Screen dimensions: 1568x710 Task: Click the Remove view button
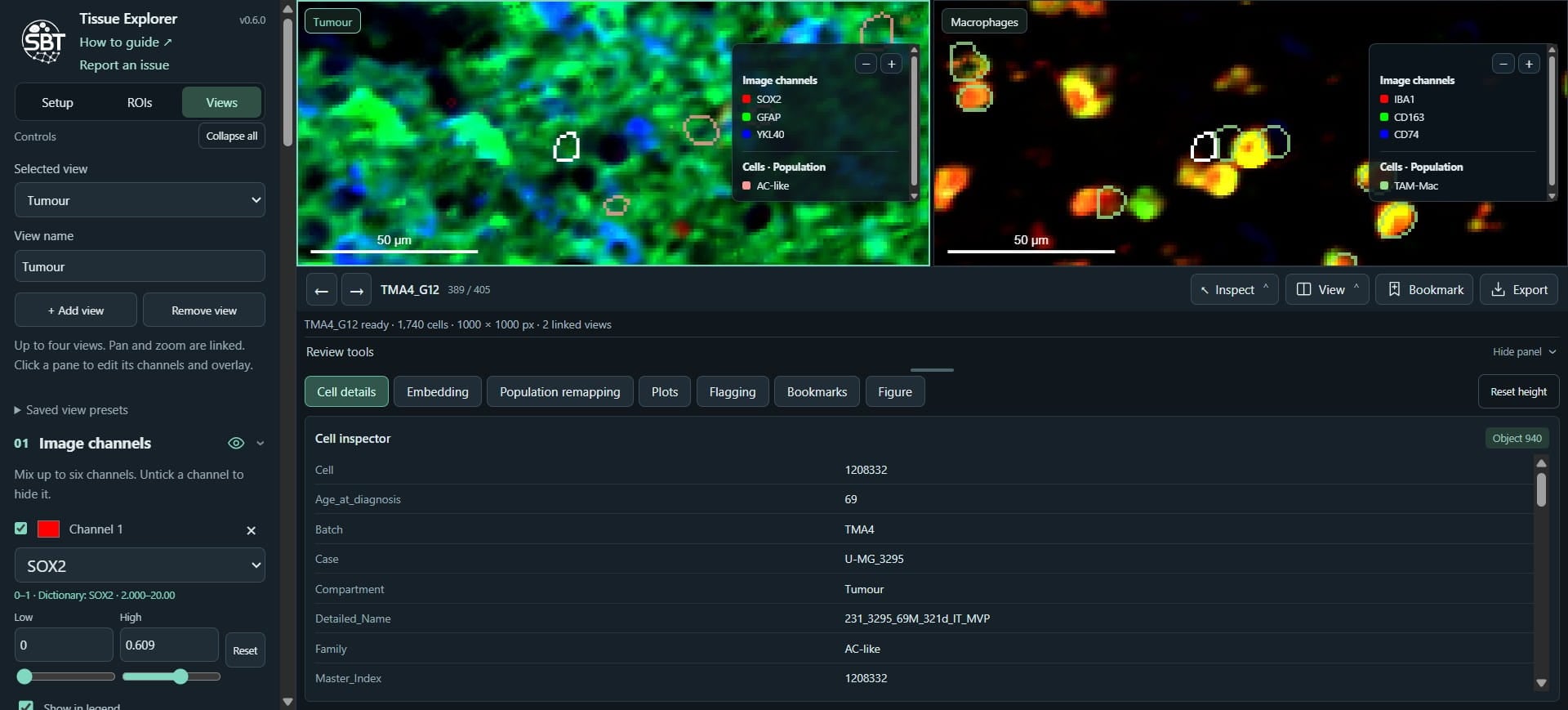pos(204,310)
